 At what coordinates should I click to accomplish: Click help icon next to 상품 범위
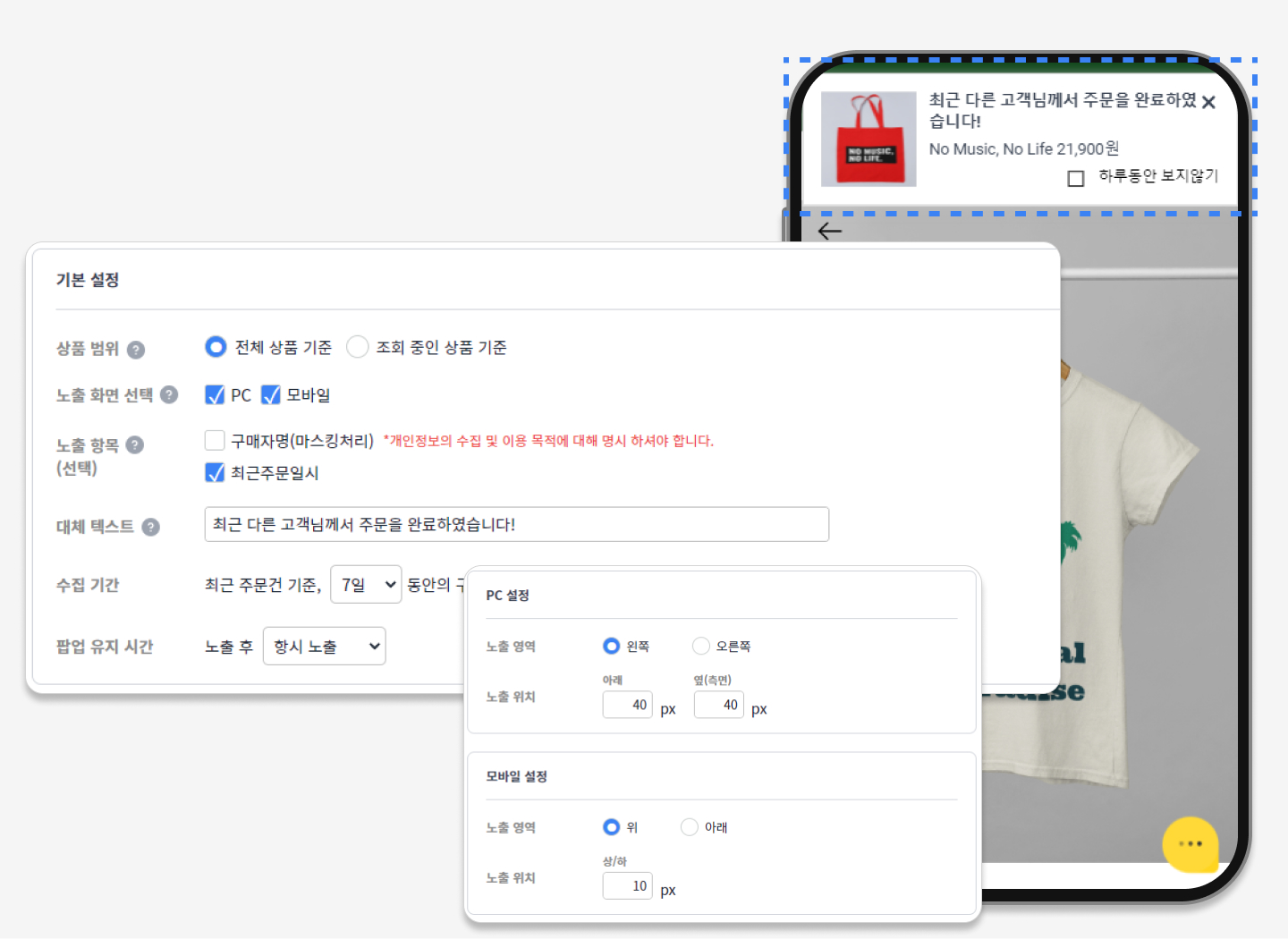click(136, 350)
